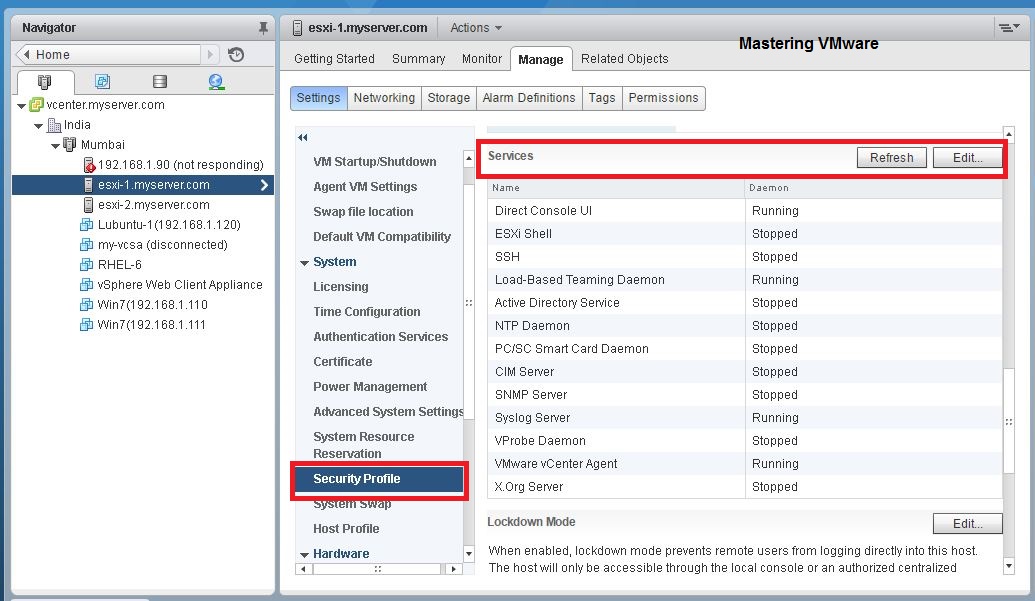
Task: Click the Win7(192.168.1.111 VM icon
Action: [86, 325]
